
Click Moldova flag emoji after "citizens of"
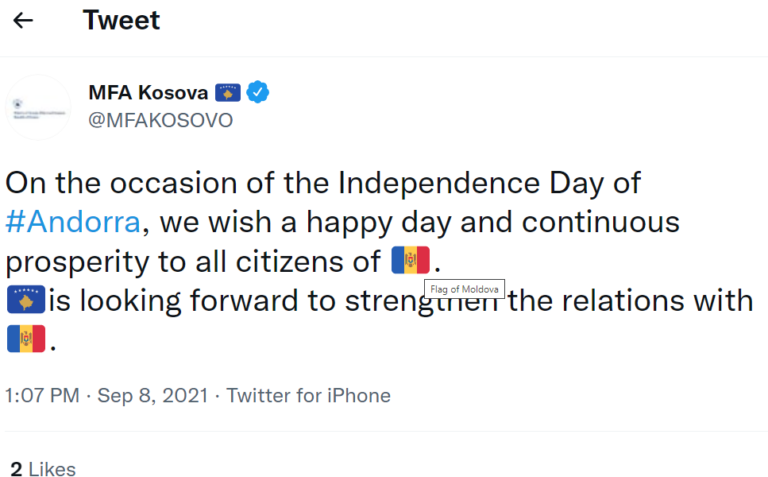click(410, 261)
